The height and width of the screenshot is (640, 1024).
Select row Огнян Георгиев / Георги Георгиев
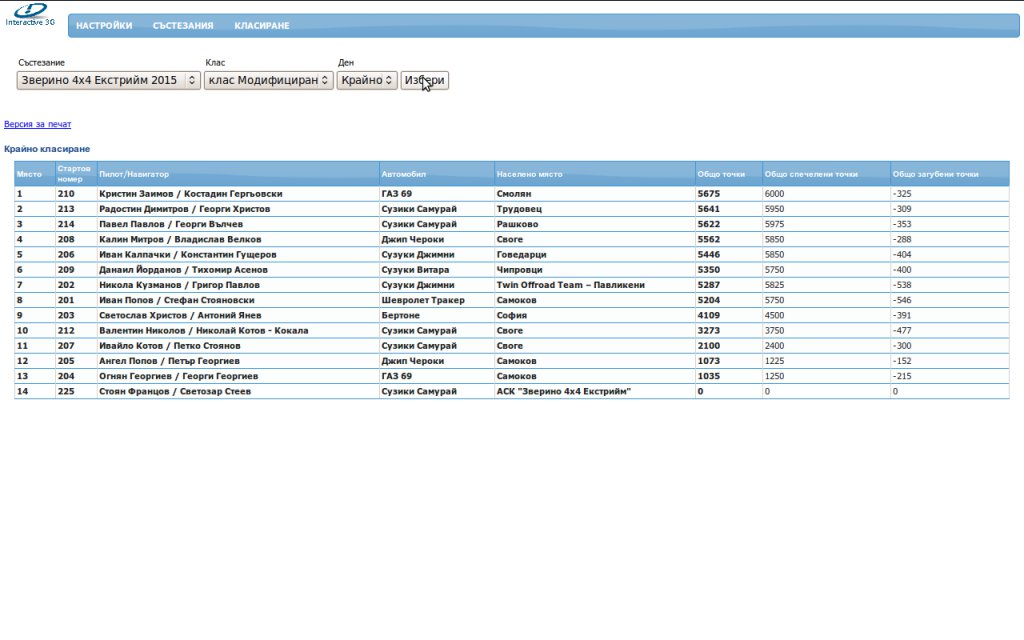511,376
